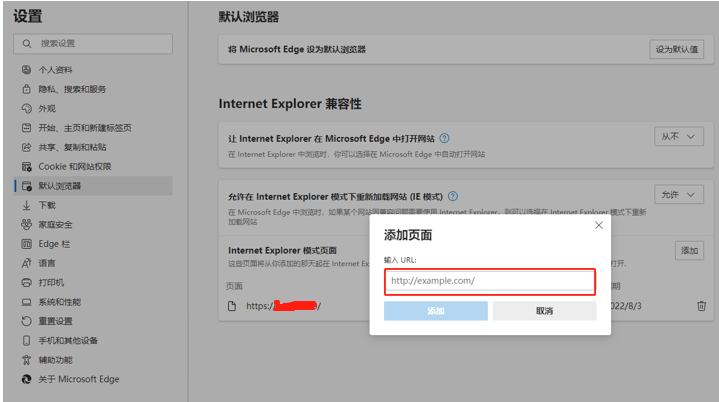Click the share icon for 共享、复制和粘贴
719x402 pixels.
point(26,147)
